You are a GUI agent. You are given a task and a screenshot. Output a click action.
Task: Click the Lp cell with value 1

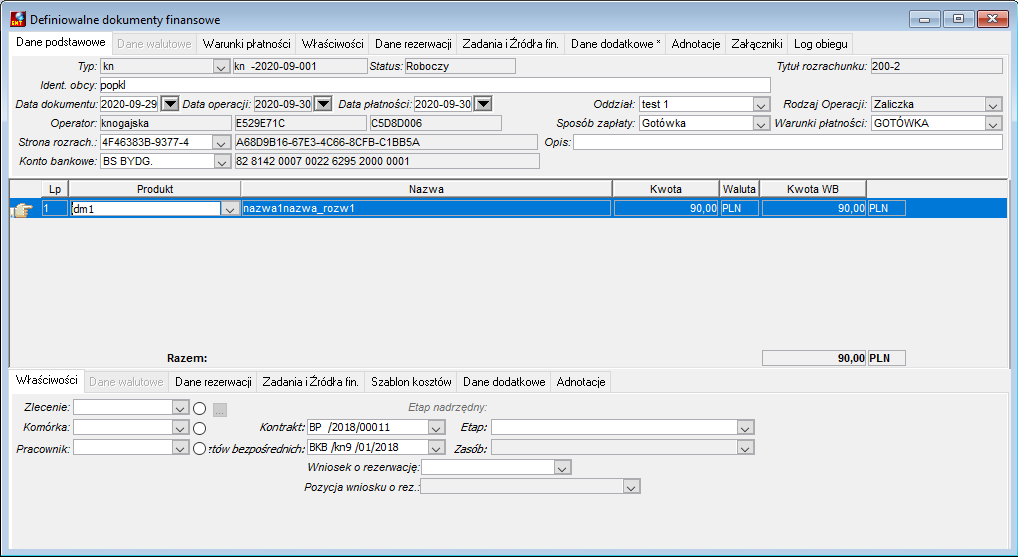[55, 209]
